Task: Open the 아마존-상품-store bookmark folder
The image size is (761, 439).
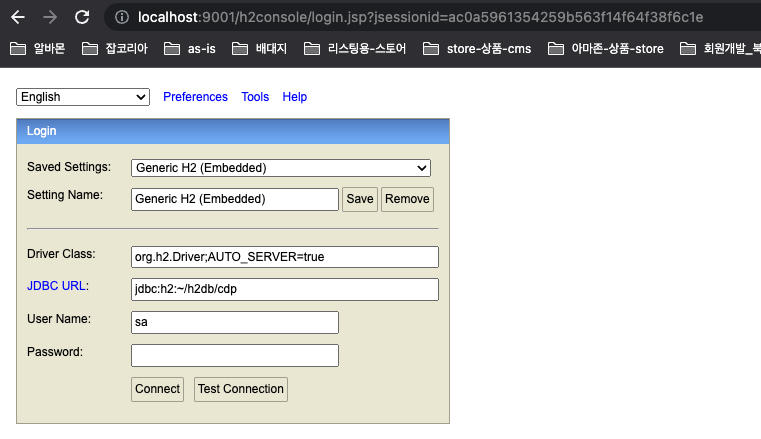Action: pos(606,49)
